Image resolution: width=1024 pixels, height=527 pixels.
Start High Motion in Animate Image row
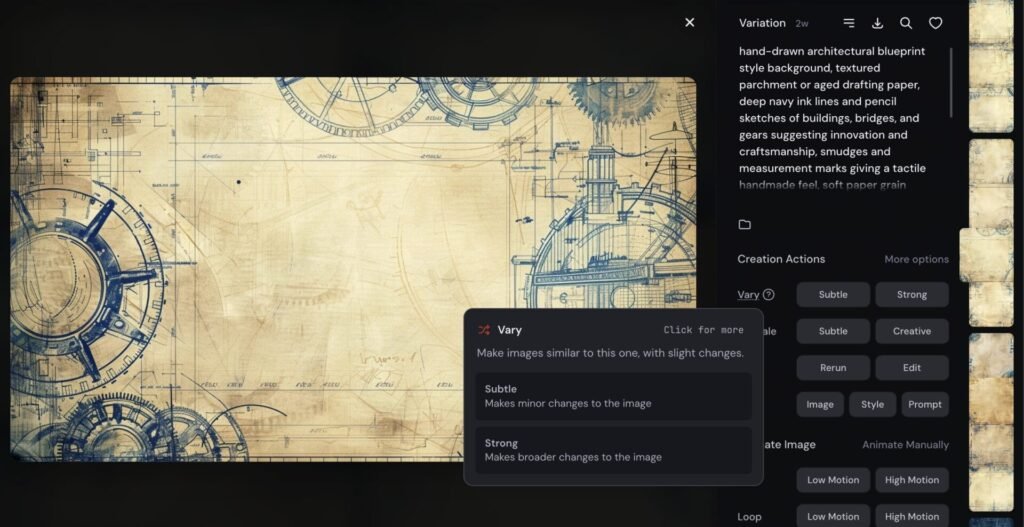point(912,480)
